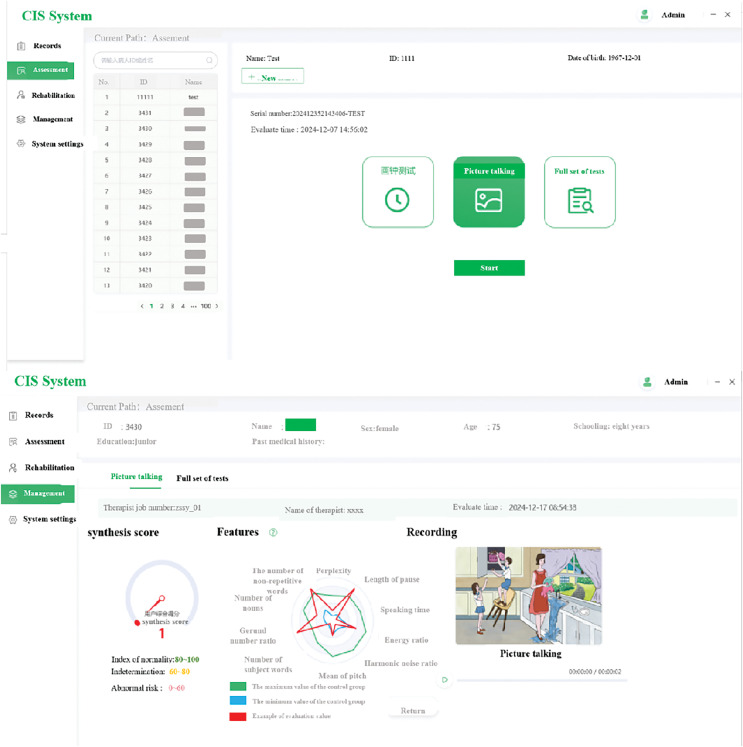Open Rehabilitation in lower window sidebar
This screenshot has height=747, width=743.
(50, 468)
